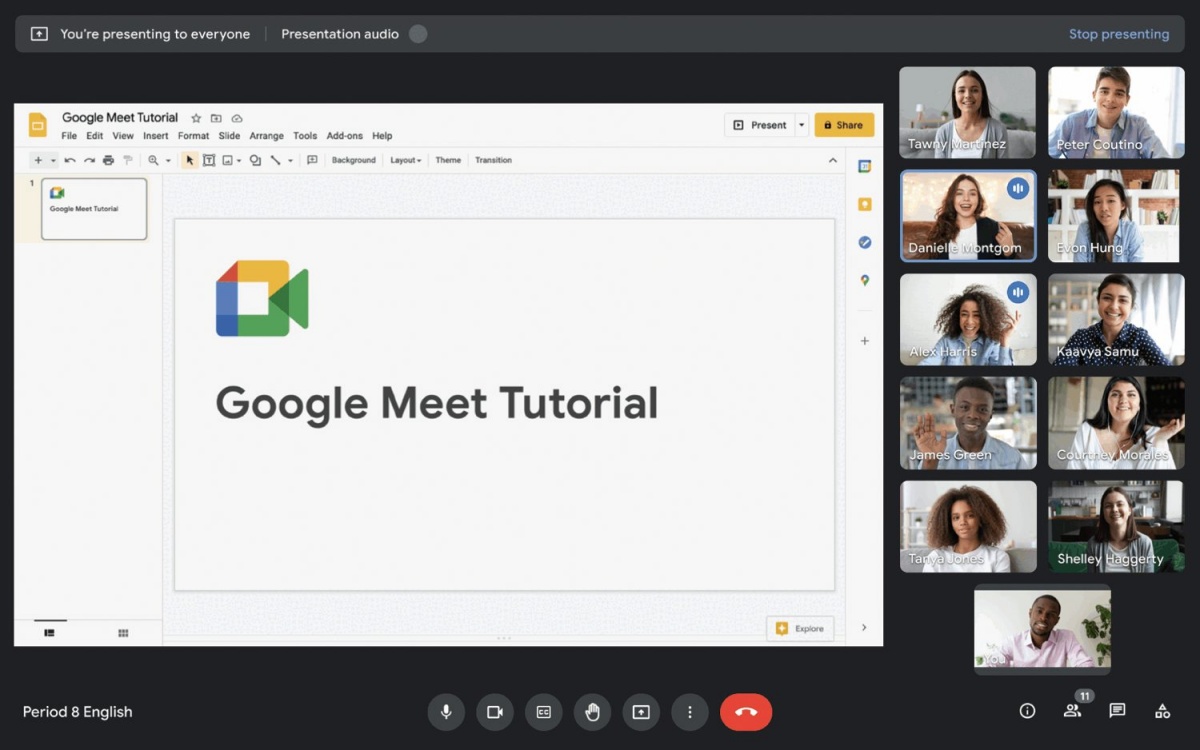This screenshot has height=750, width=1200.
Task: Click the Slides file logo icon
Action: (38, 125)
